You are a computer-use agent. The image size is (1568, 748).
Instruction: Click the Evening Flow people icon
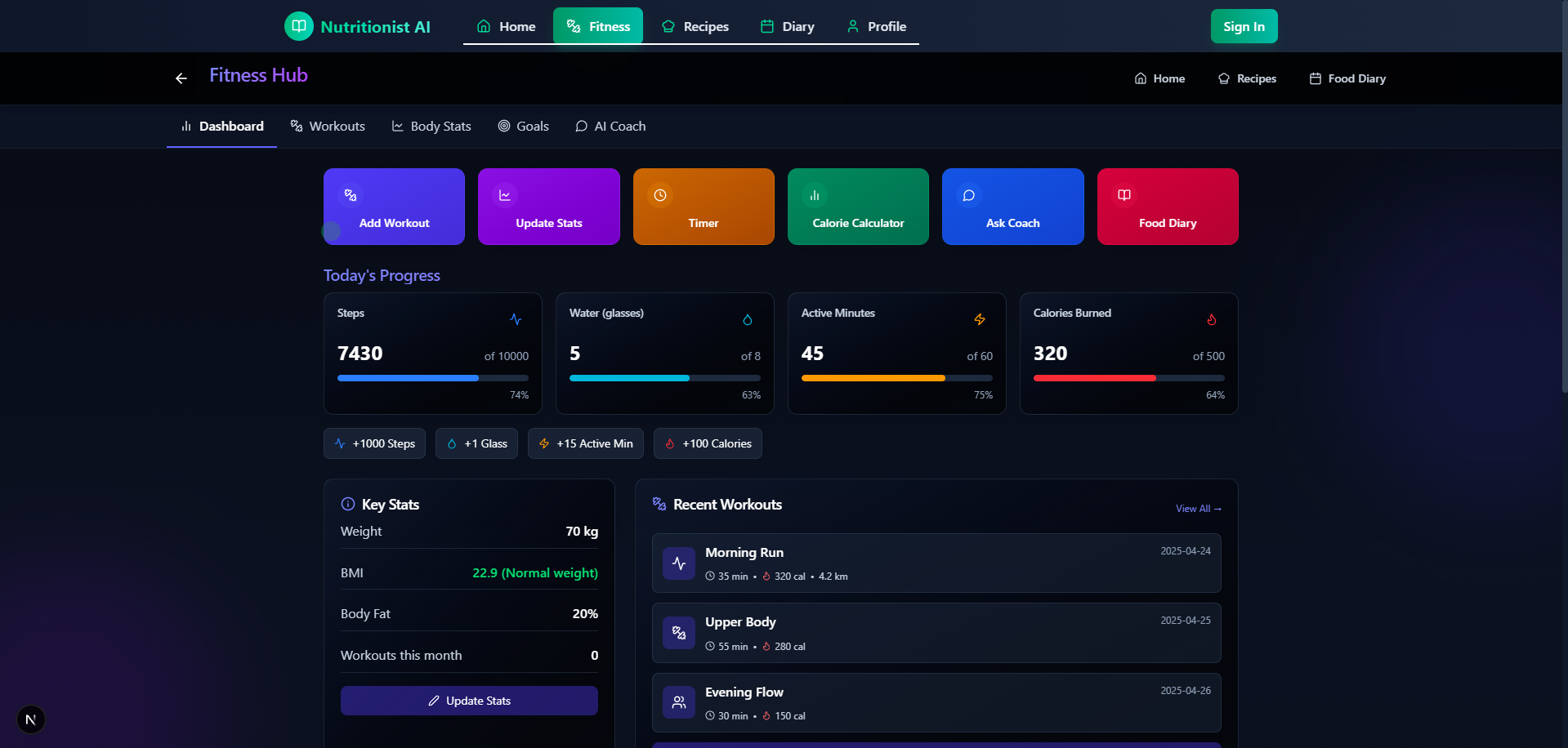[x=679, y=702]
